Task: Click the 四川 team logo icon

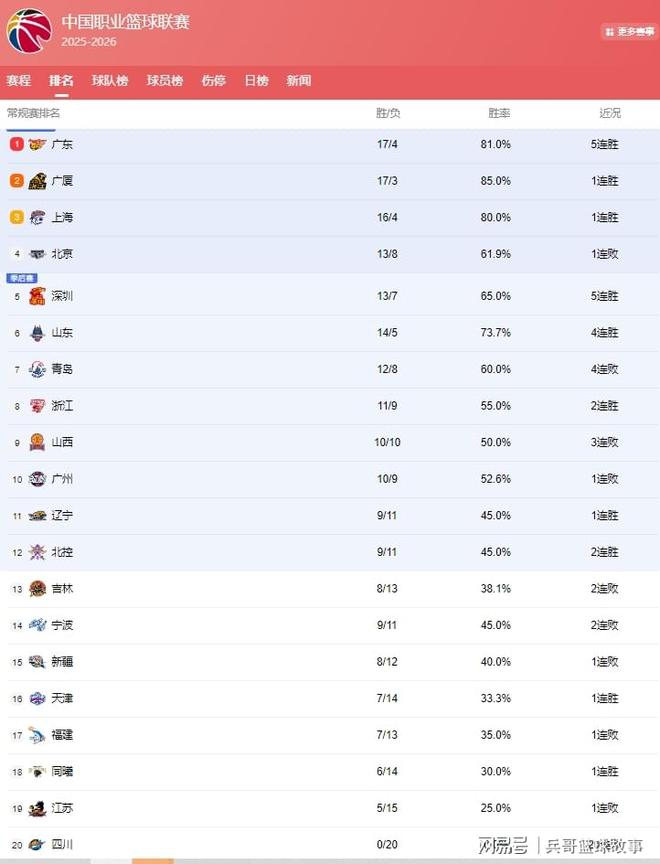Action: pos(37,845)
